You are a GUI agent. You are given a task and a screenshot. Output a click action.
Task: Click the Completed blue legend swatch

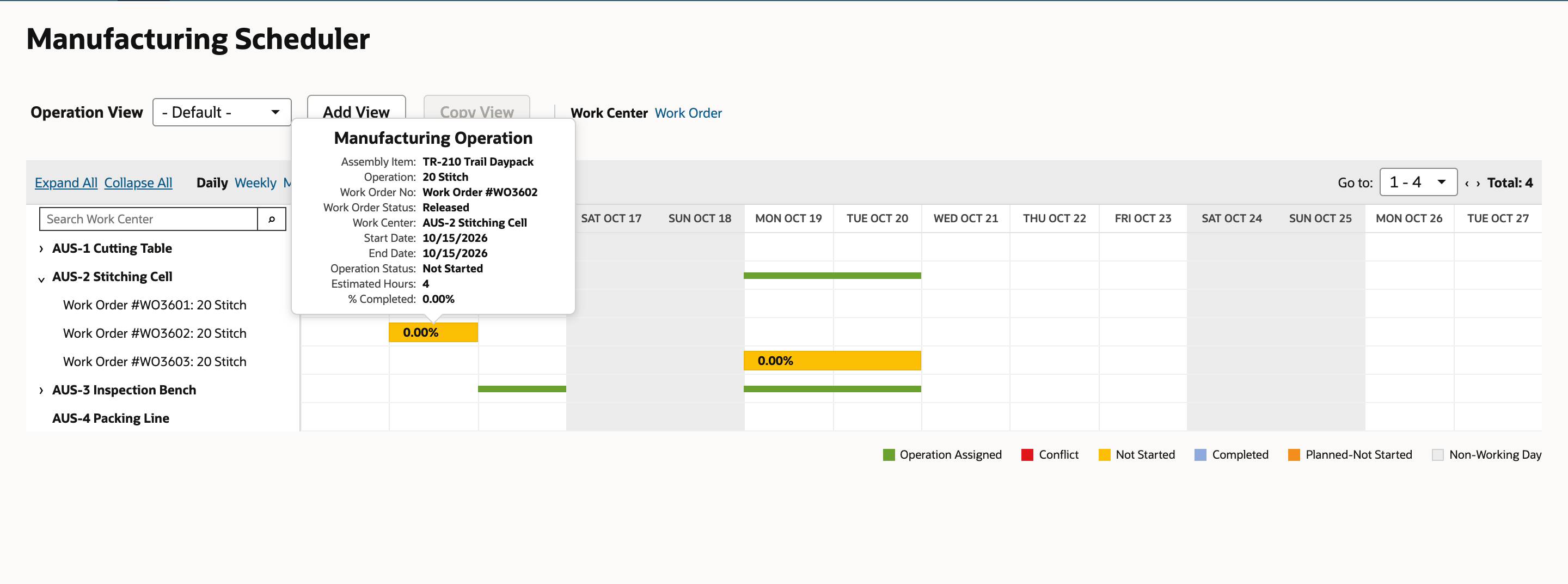[1200, 455]
